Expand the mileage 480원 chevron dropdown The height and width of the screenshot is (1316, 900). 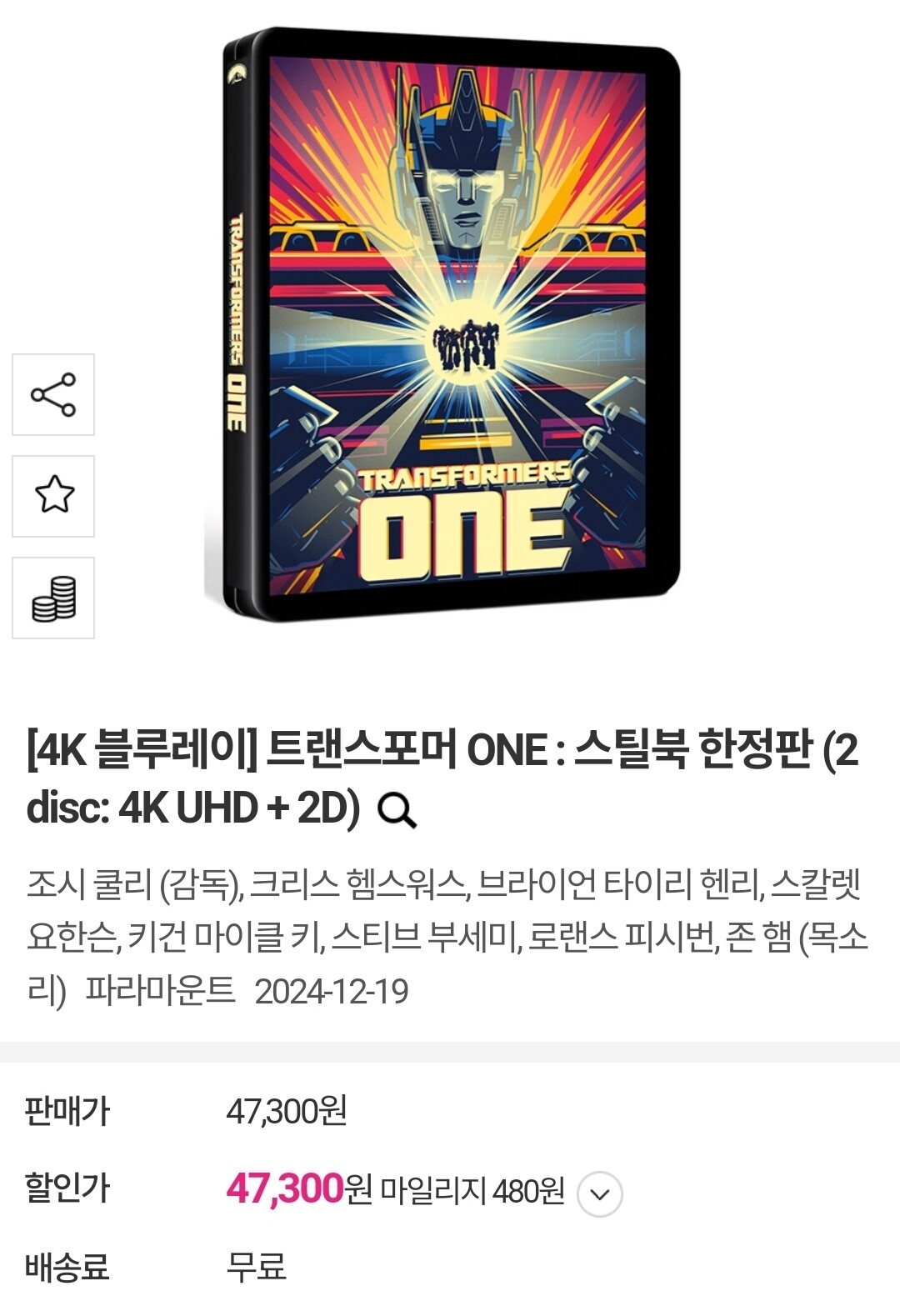point(600,1193)
